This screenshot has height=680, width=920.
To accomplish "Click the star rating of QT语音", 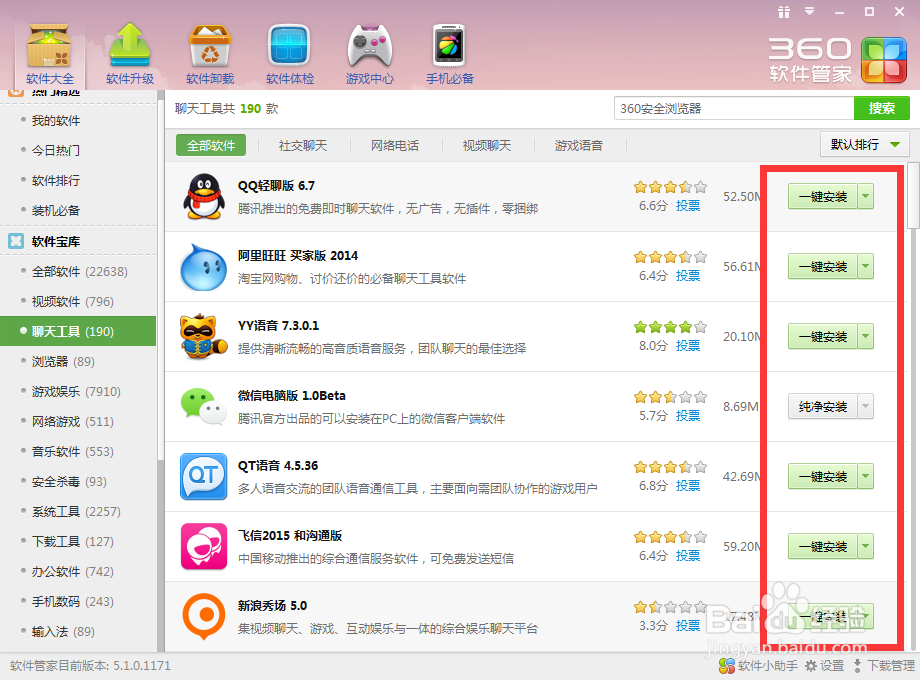I will [x=670, y=467].
